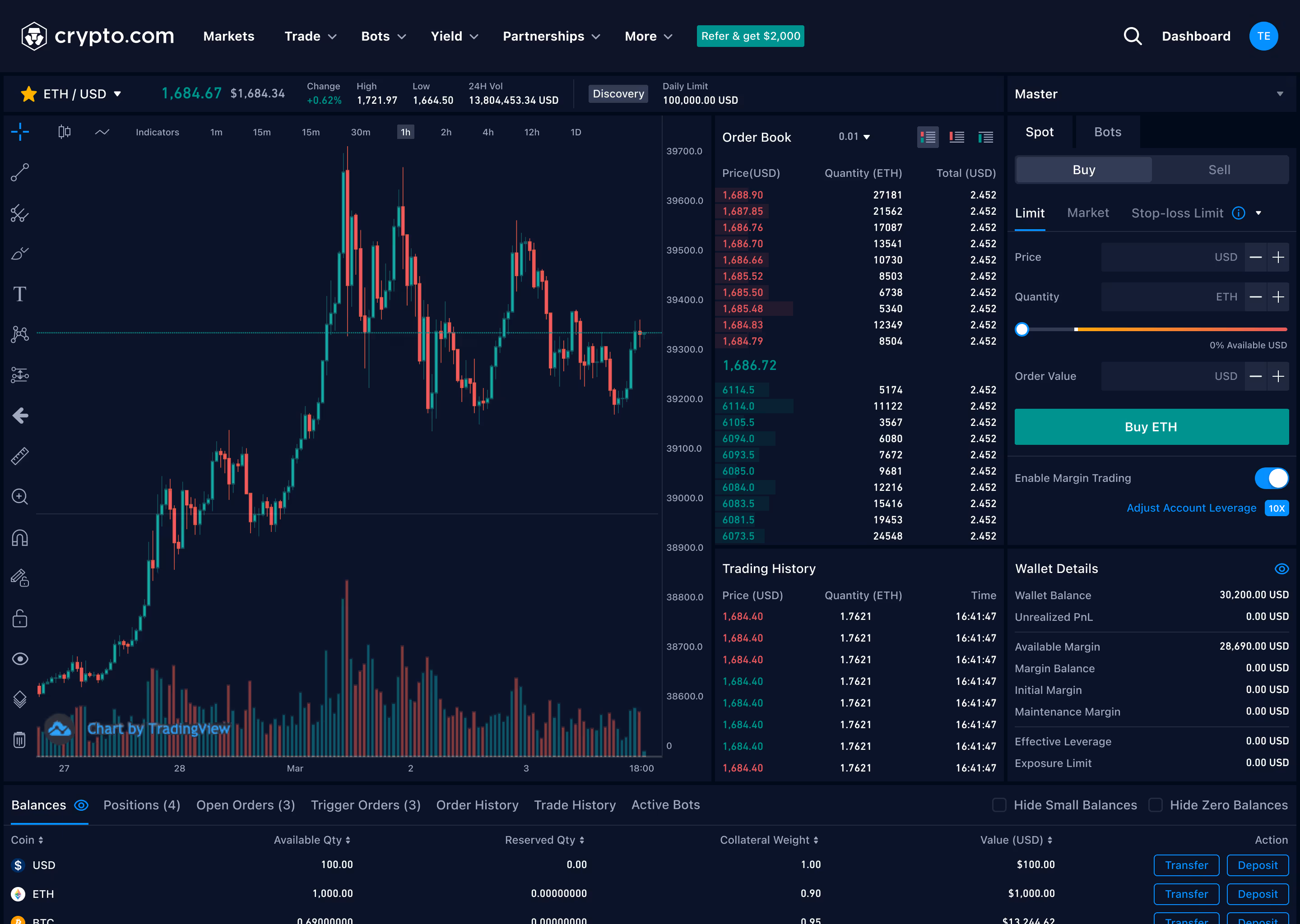Select the 4h chart interval
This screenshot has width=1300, height=924.
(488, 132)
